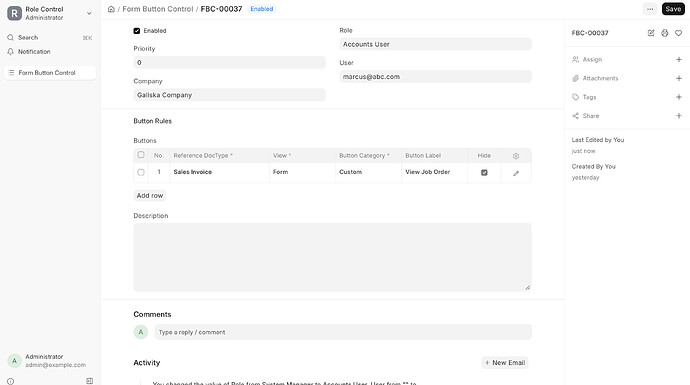Click the Reference DocType column header
The height and width of the screenshot is (385, 690).
pyautogui.click(x=220, y=155)
